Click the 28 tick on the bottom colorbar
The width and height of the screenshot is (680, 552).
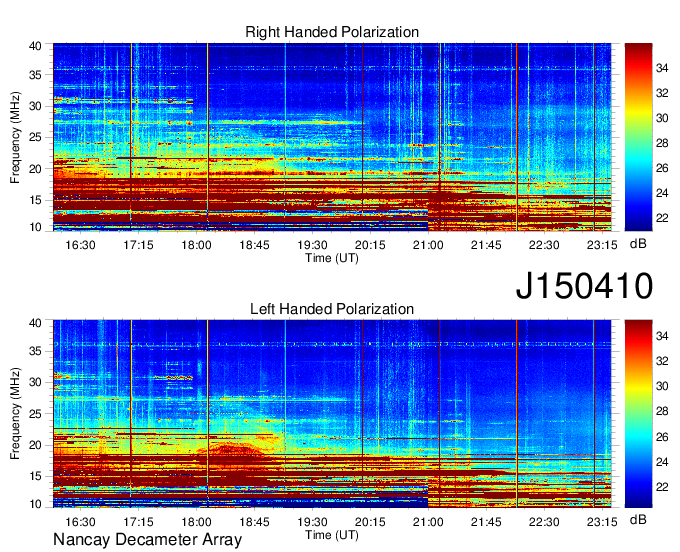[662, 411]
